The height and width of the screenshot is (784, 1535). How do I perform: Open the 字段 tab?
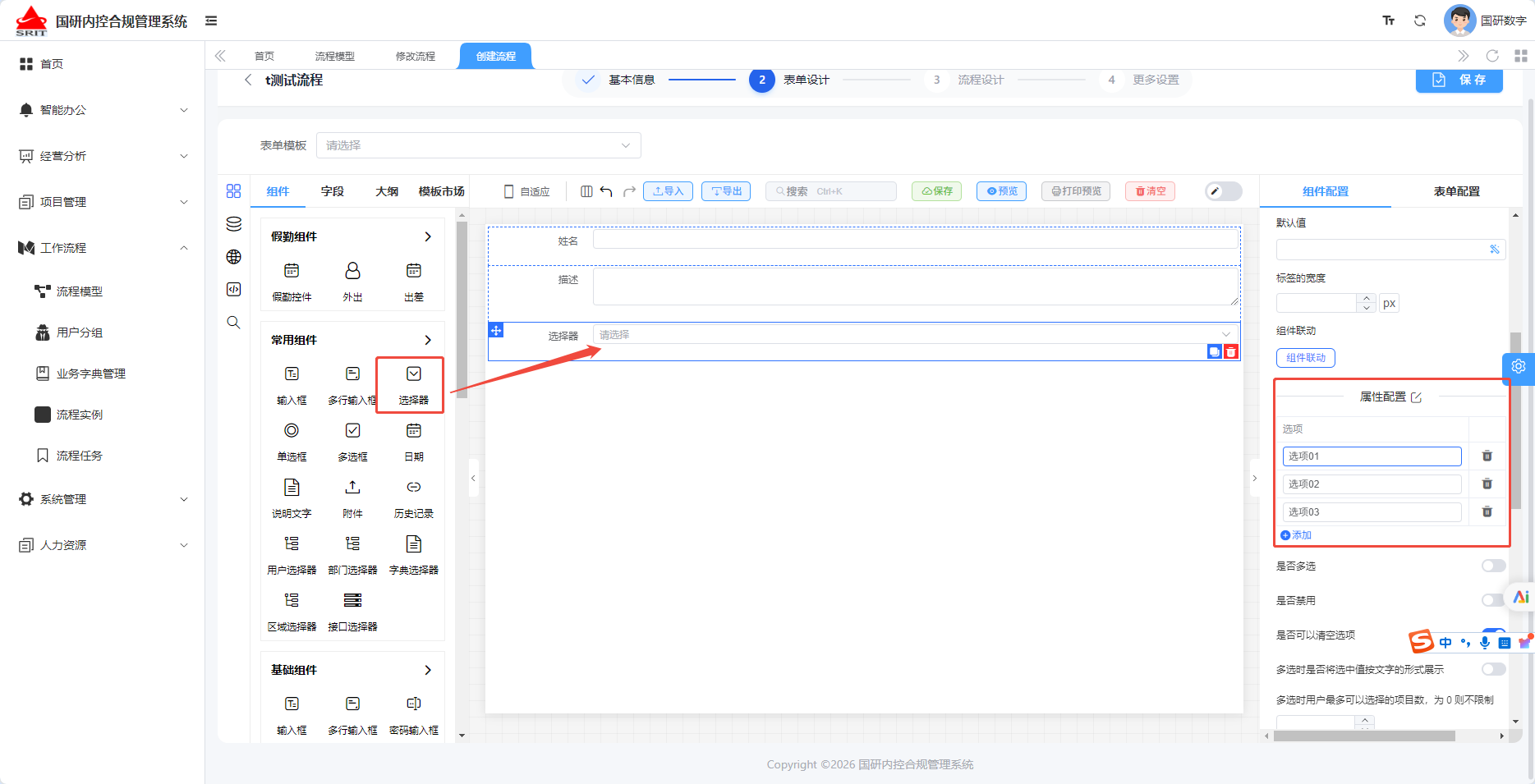click(x=333, y=191)
